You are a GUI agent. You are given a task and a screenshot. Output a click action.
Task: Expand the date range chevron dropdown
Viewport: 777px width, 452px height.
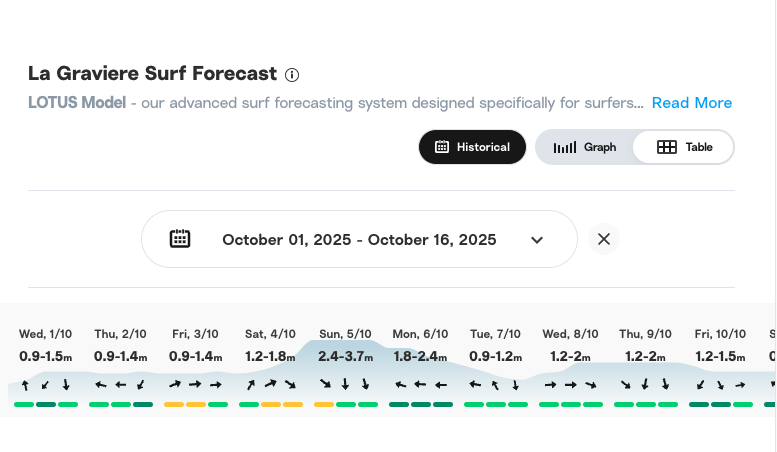pos(537,240)
